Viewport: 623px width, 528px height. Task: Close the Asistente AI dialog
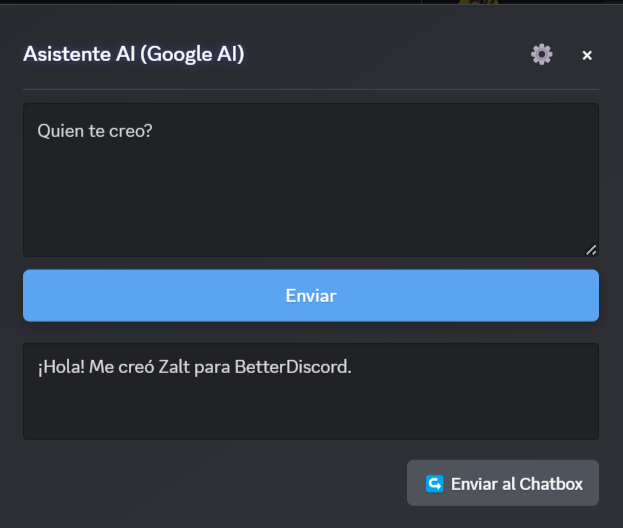coord(587,55)
